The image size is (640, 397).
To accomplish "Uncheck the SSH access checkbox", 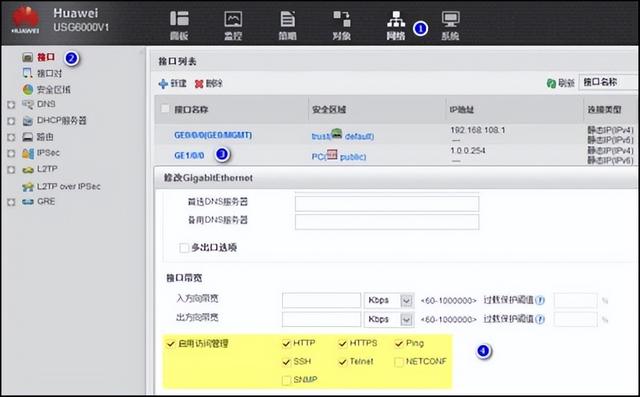I will (286, 362).
